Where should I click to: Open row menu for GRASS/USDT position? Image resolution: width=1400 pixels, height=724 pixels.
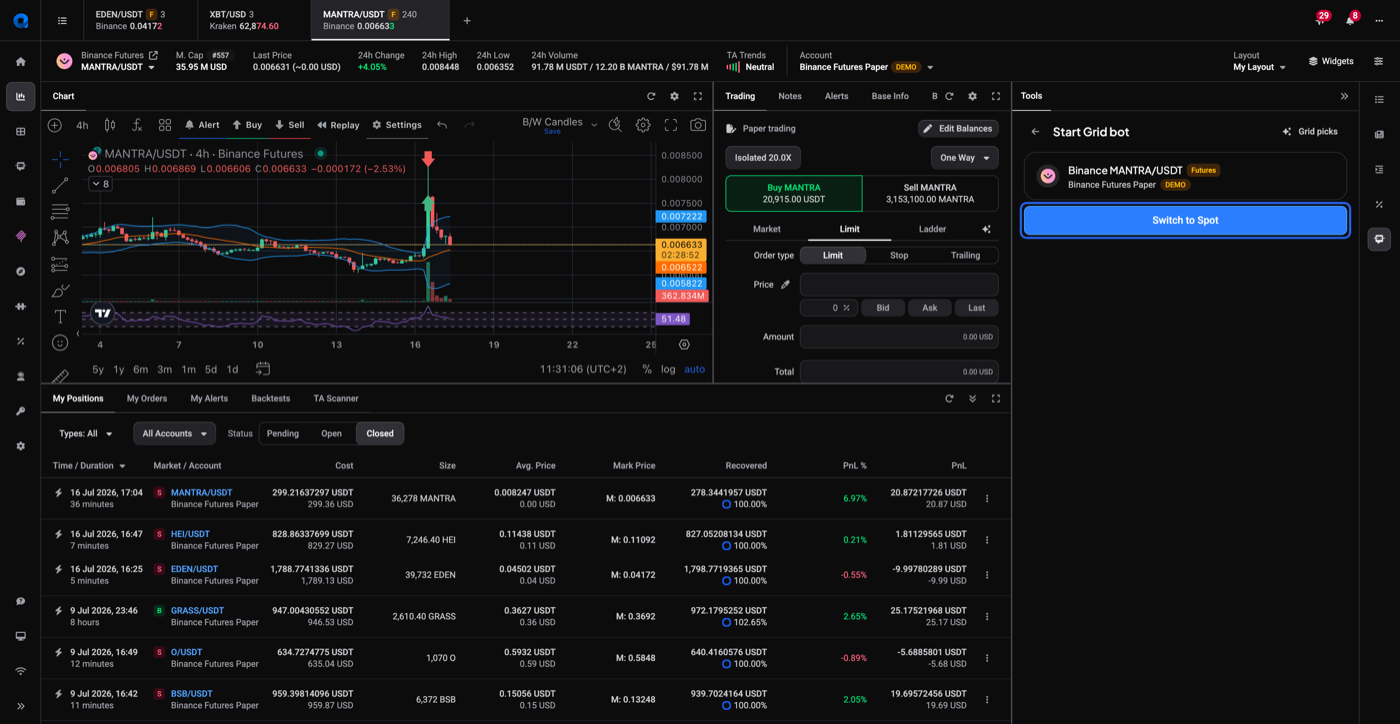pyautogui.click(x=987, y=617)
